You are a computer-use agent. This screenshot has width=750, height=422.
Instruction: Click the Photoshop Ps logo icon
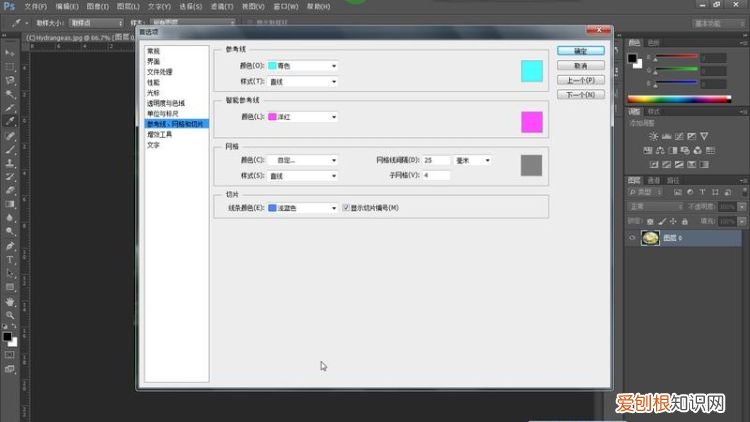tap(9, 6)
